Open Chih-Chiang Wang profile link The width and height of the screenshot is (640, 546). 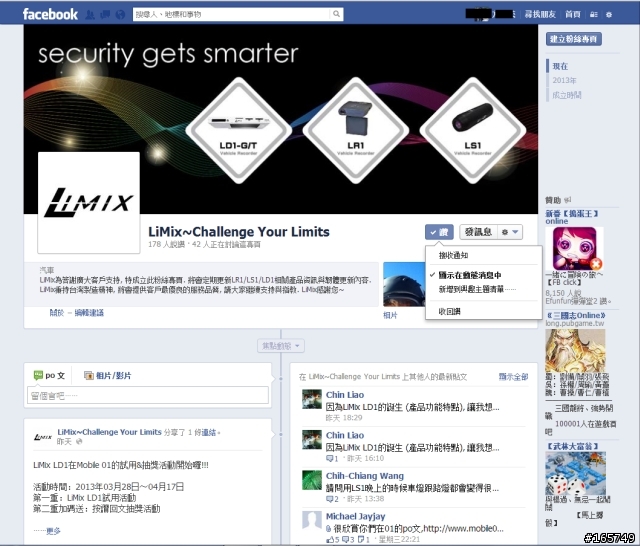tap(364, 476)
